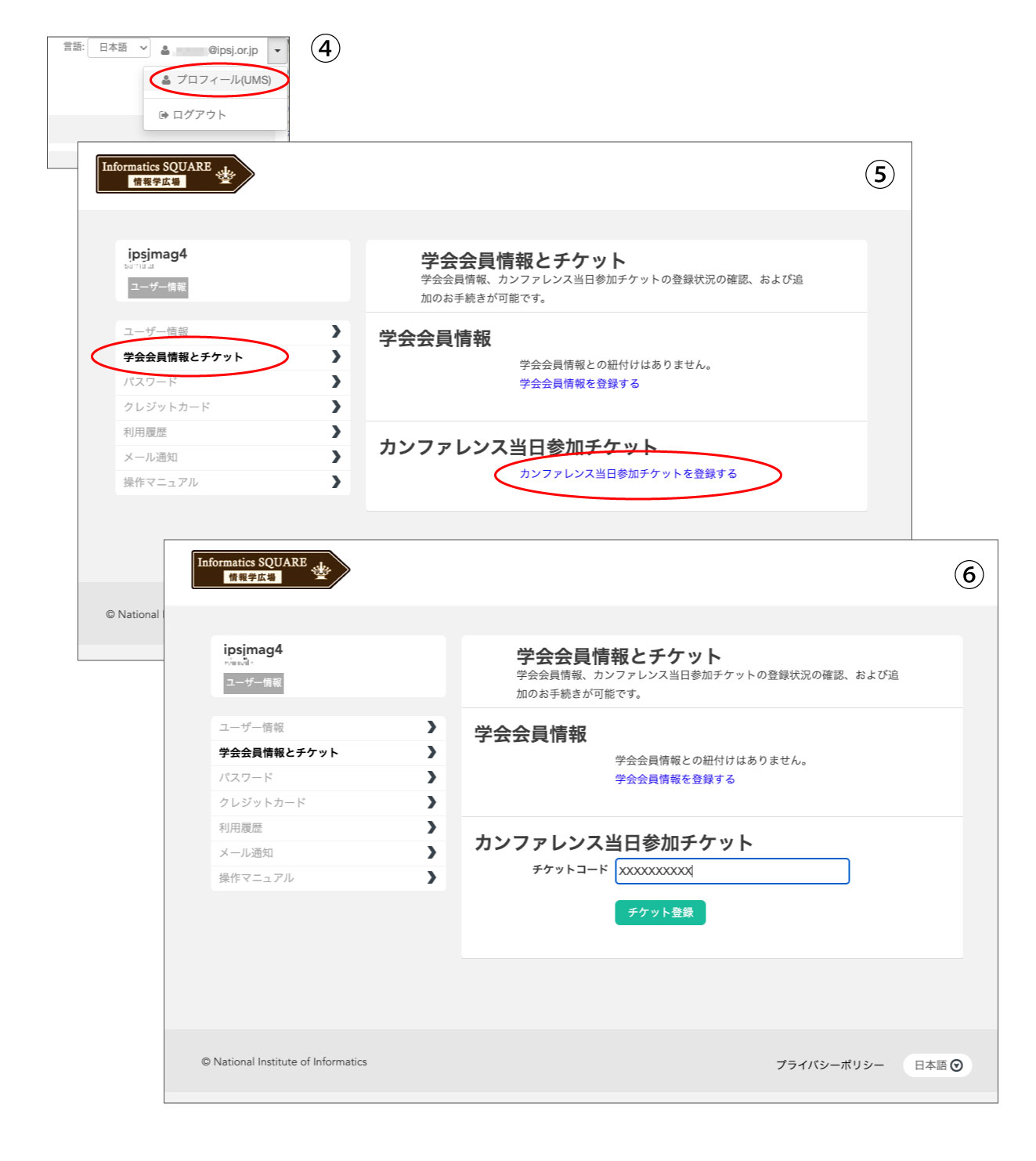
Task: Open the プライバシーポリシー footer link
Action: [x=829, y=1065]
